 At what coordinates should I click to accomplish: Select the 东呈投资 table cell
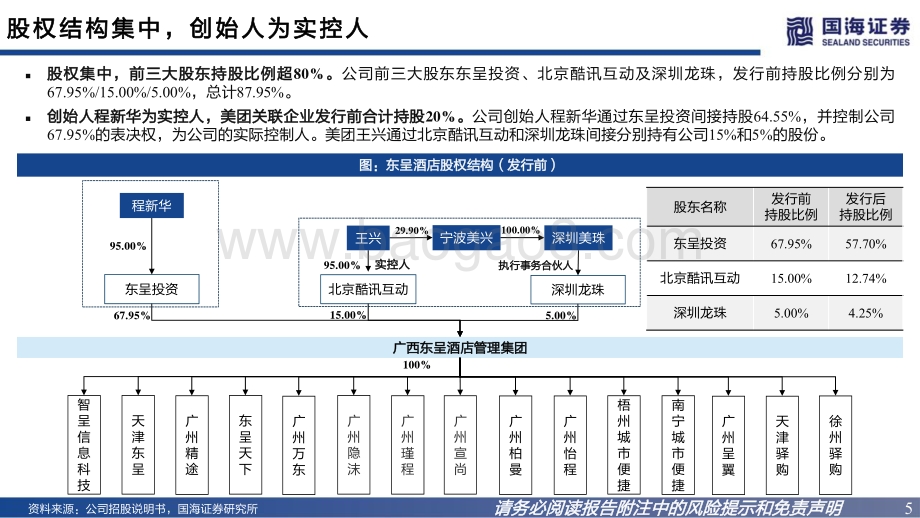(700, 243)
